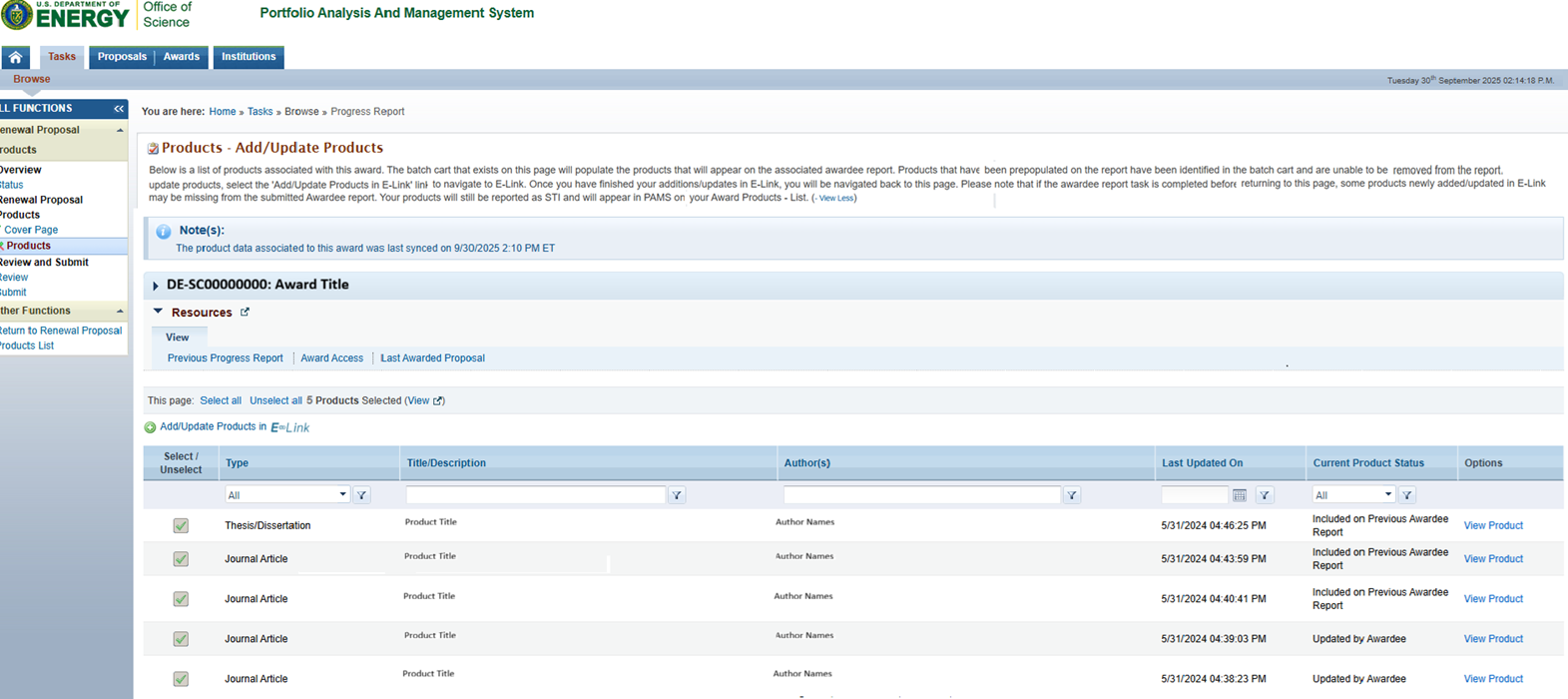
Task: Open the Type filter dropdown
Action: (x=286, y=495)
